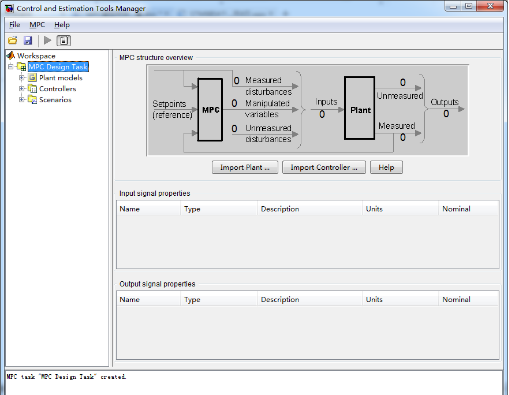Image resolution: width=509 pixels, height=395 pixels.
Task: Click the Help button below the diagram
Action: [x=386, y=167]
